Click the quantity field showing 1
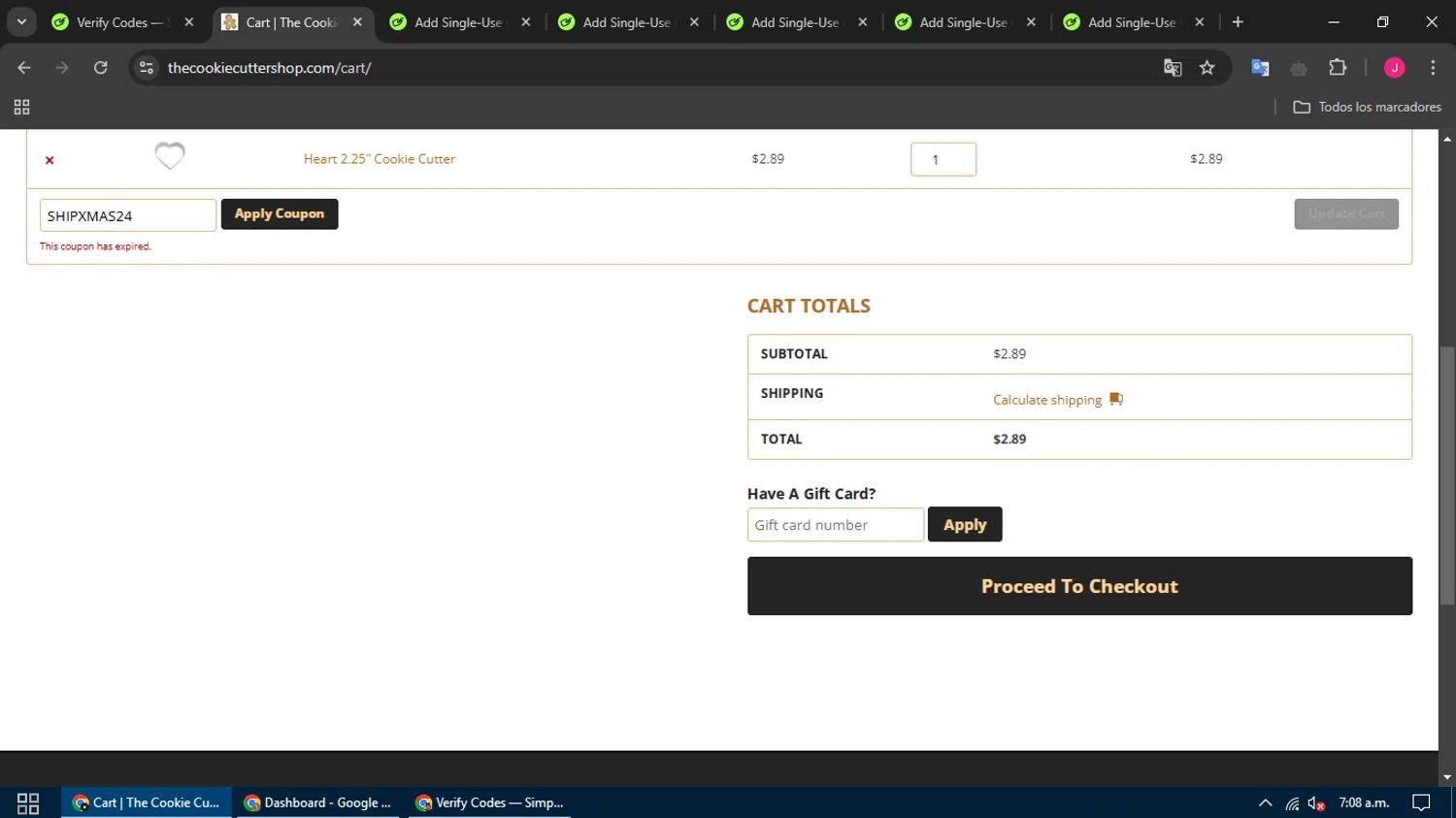The height and width of the screenshot is (818, 1456). [x=943, y=159]
